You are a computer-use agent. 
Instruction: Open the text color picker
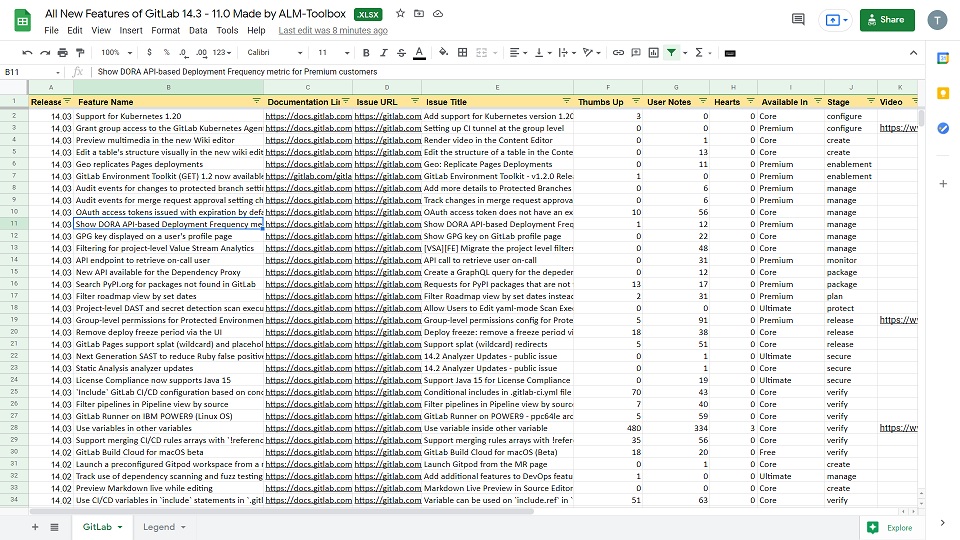pos(419,53)
